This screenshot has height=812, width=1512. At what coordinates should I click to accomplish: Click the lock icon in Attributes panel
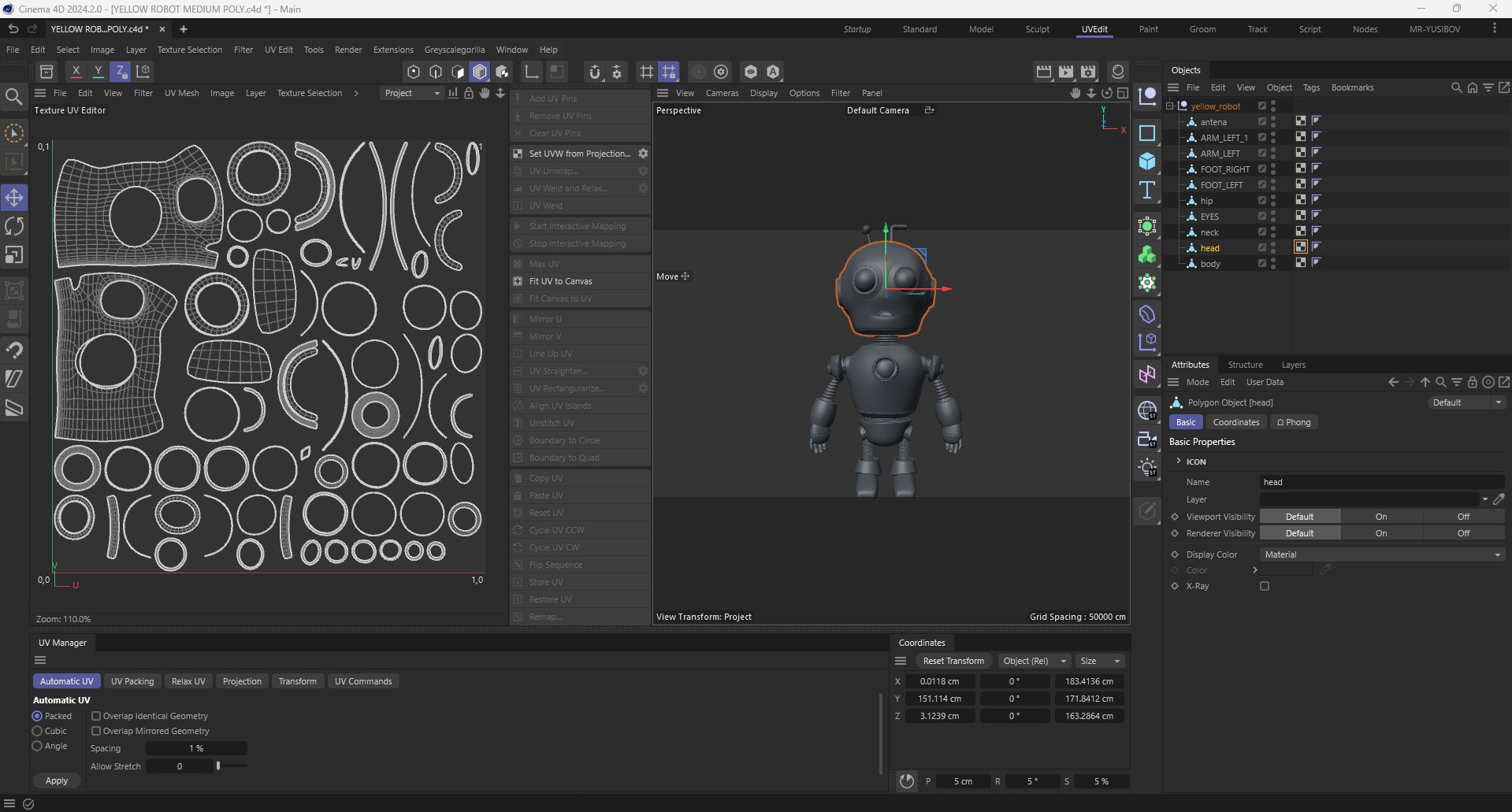(x=1472, y=382)
